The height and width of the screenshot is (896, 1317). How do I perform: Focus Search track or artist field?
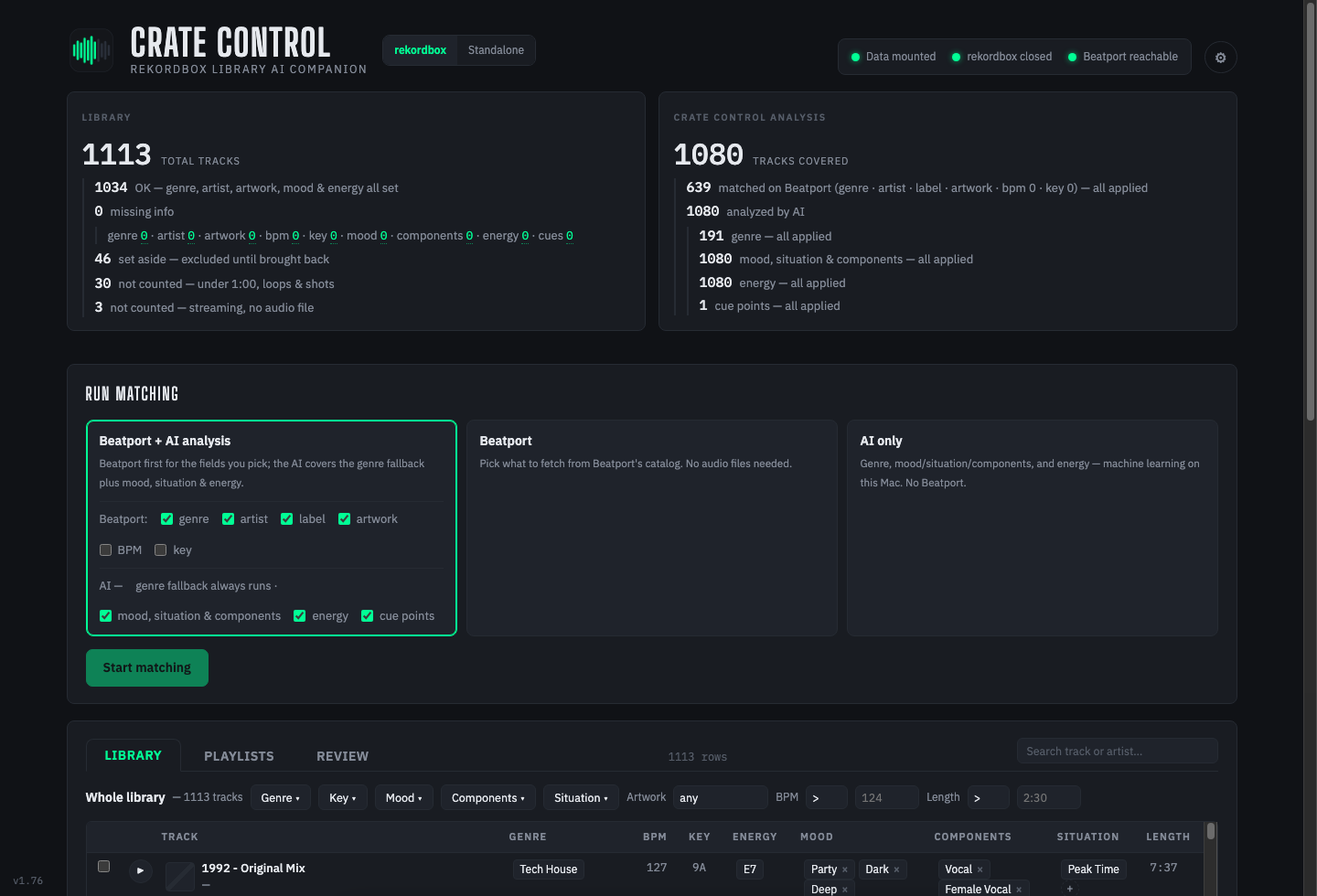click(x=1117, y=751)
